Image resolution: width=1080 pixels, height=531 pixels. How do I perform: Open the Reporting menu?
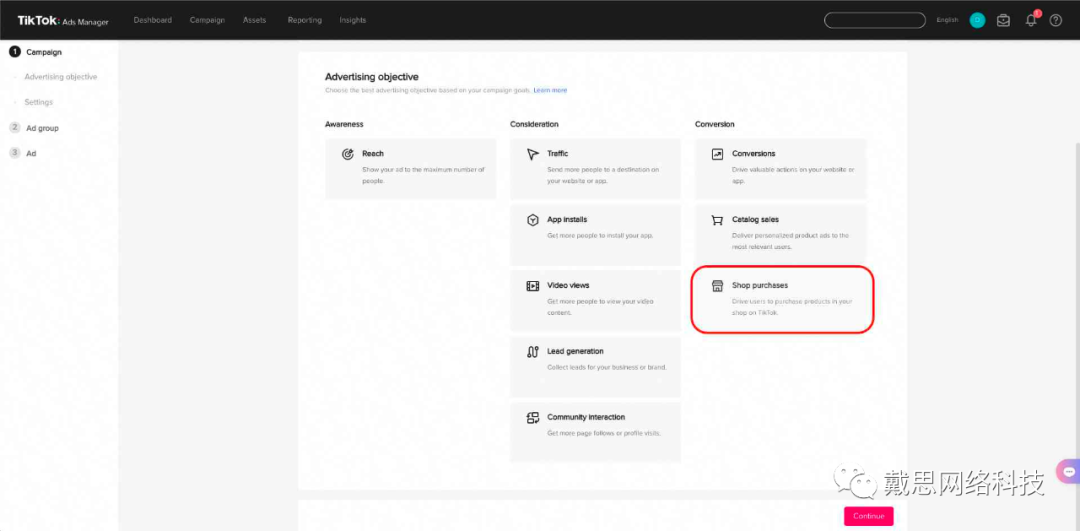coord(304,20)
